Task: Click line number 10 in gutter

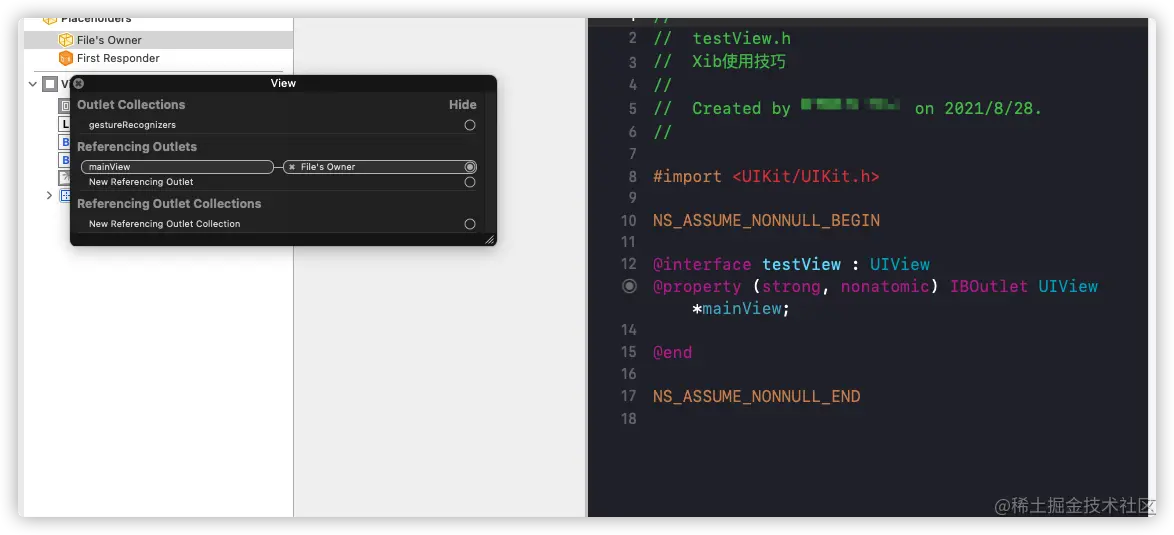Action: (628, 221)
